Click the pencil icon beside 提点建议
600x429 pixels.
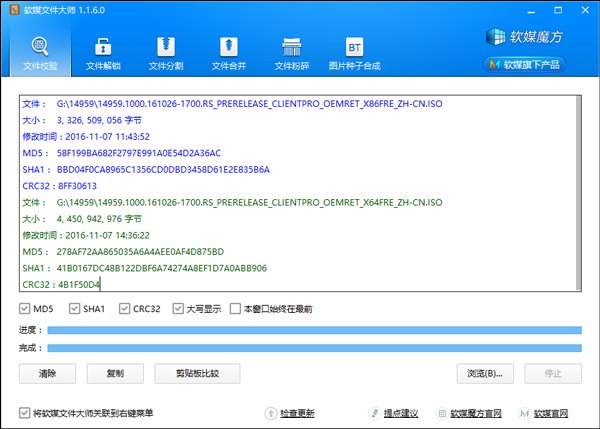click(374, 413)
